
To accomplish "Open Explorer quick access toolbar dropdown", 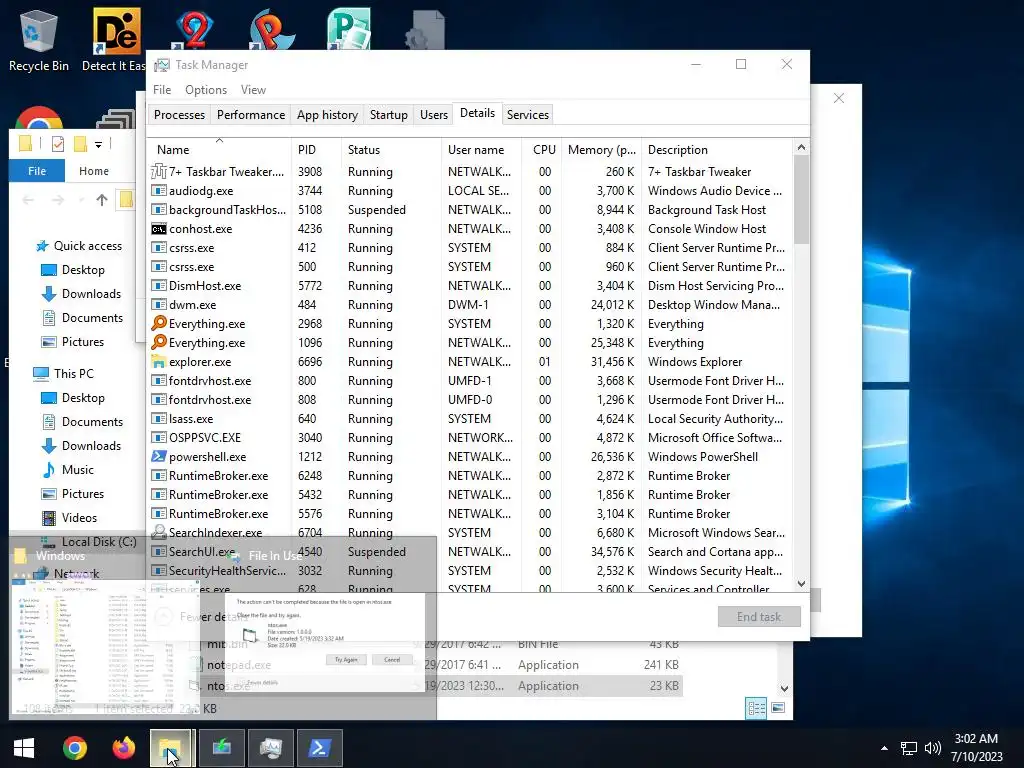I will pos(99,144).
